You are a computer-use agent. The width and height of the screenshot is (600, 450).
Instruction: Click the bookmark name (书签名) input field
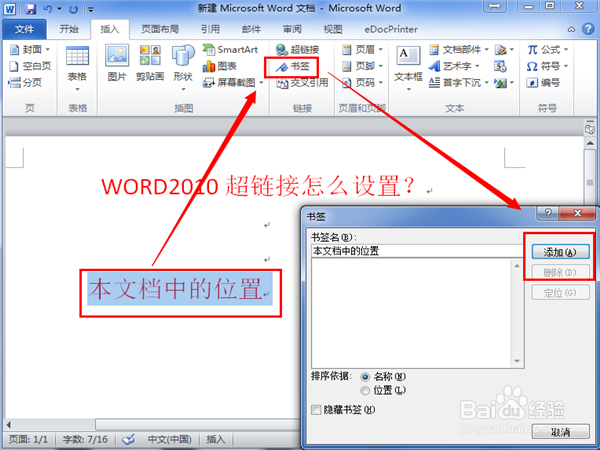(x=417, y=251)
